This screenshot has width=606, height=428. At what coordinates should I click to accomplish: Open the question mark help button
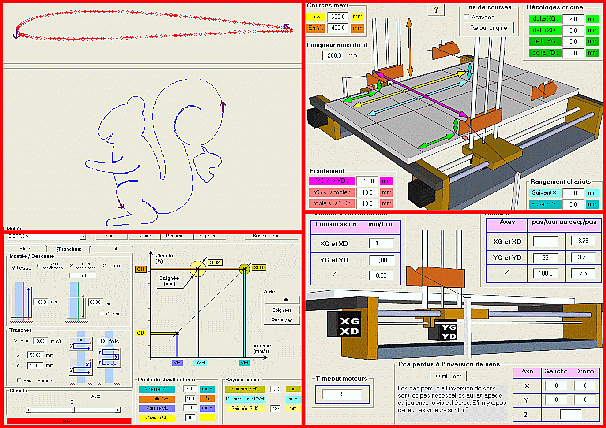(436, 10)
